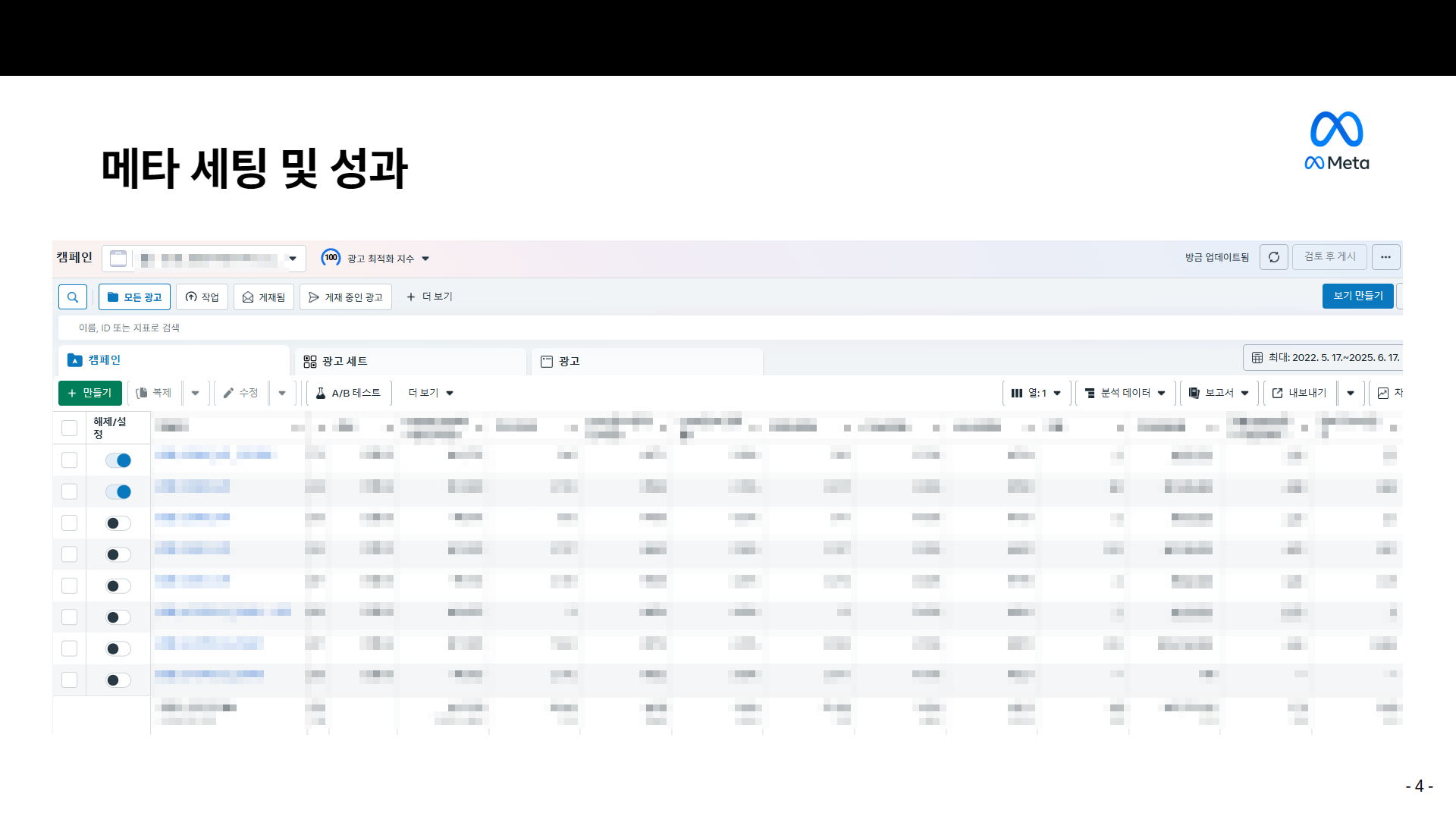Click the Meta logo
This screenshot has height=819, width=1456.
pyautogui.click(x=1336, y=141)
